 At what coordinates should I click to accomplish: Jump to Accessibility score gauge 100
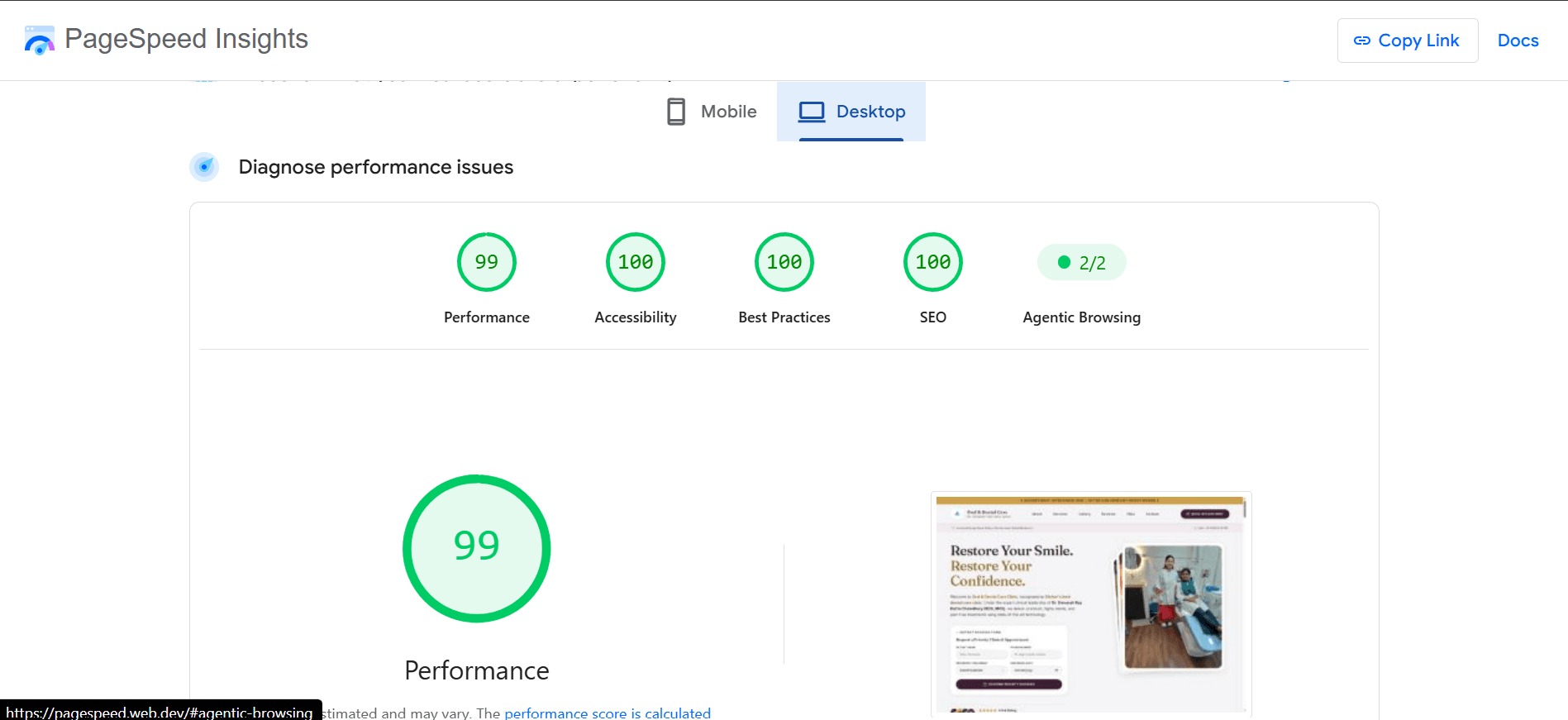tap(636, 262)
